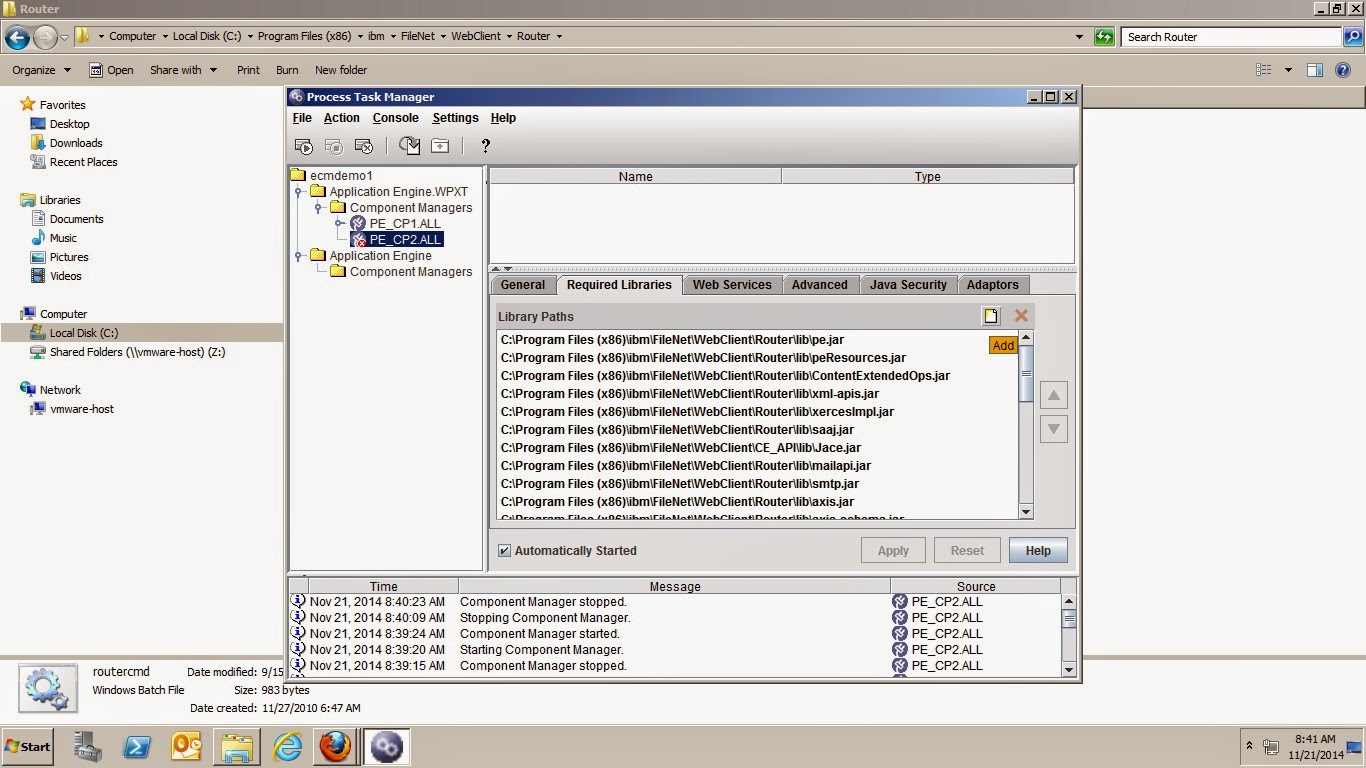
Task: Click the Help question mark toolbar icon
Action: 485,146
